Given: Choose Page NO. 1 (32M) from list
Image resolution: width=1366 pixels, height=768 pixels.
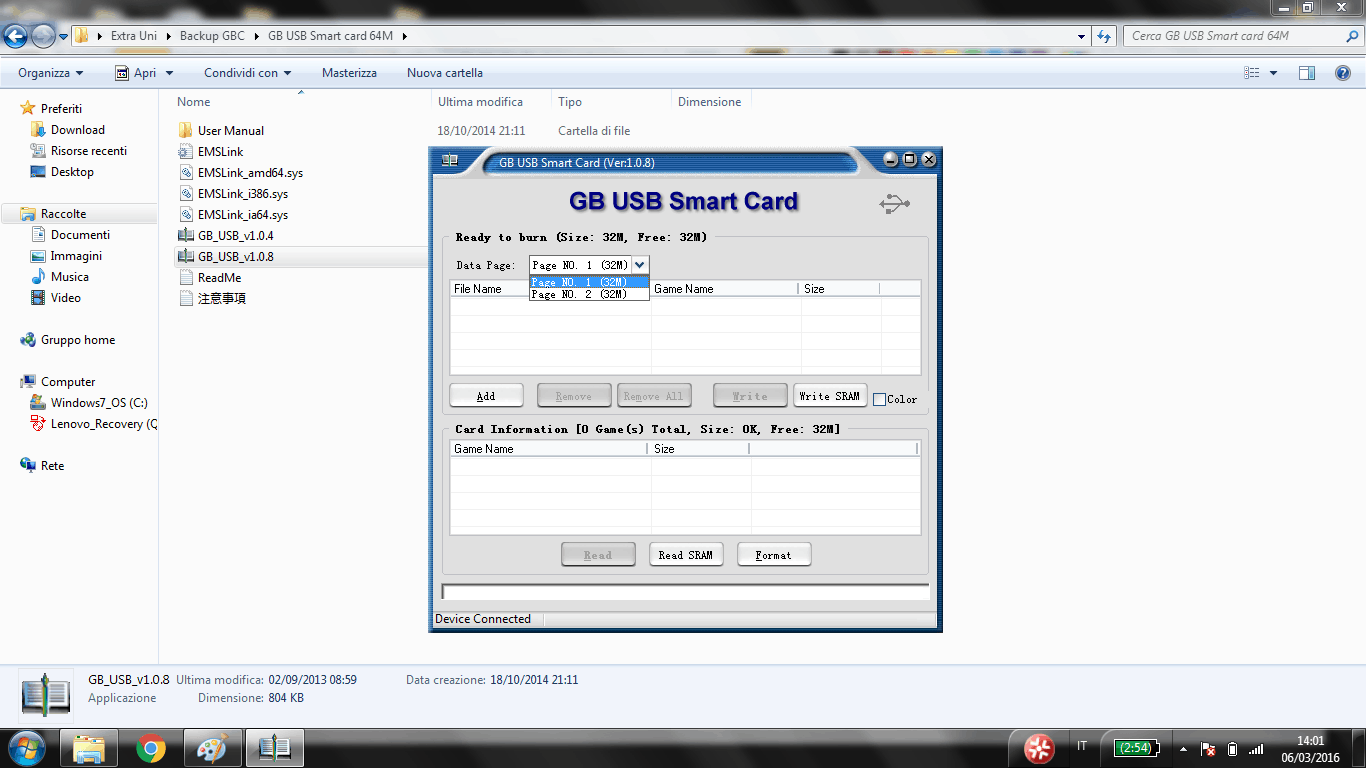Looking at the screenshot, I should pyautogui.click(x=589, y=282).
